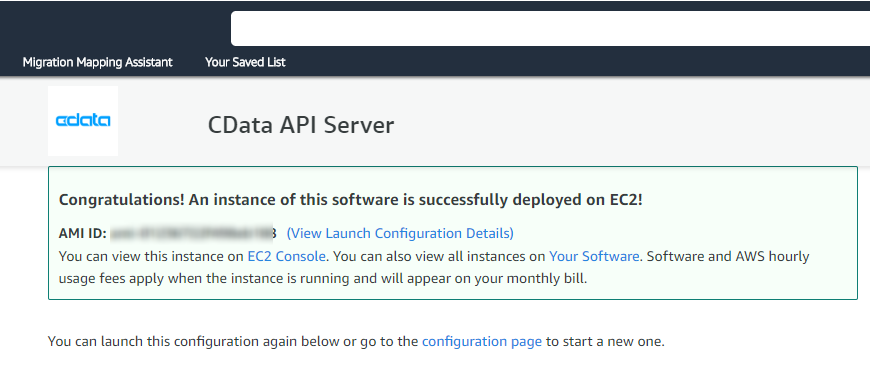This screenshot has height=366, width=870.
Task: Open Migration Mapping Assistant
Action: point(98,62)
